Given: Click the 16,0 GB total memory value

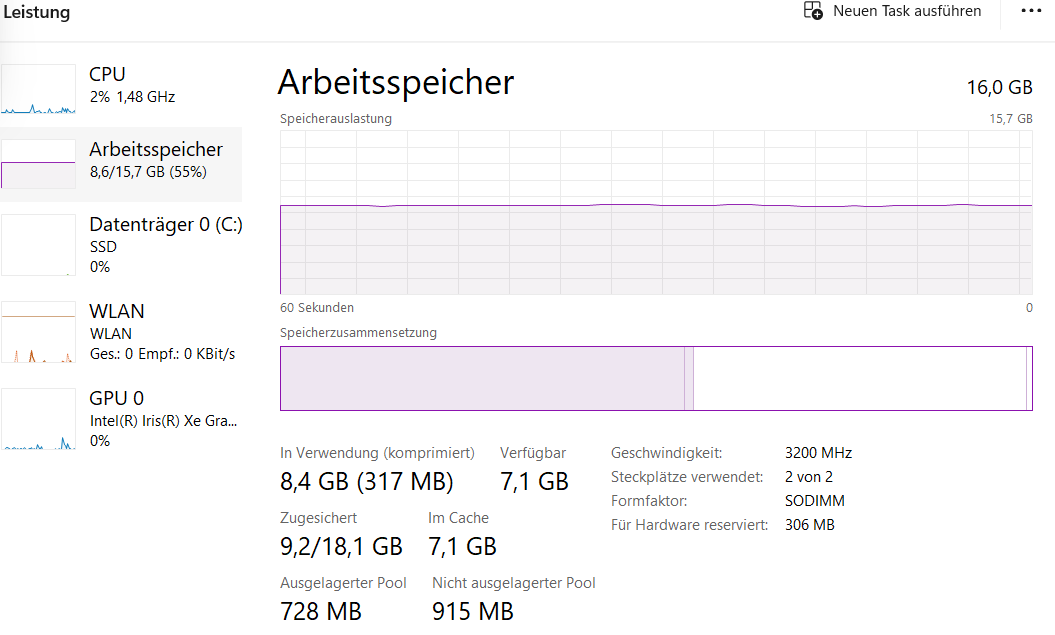Looking at the screenshot, I should [x=999, y=87].
